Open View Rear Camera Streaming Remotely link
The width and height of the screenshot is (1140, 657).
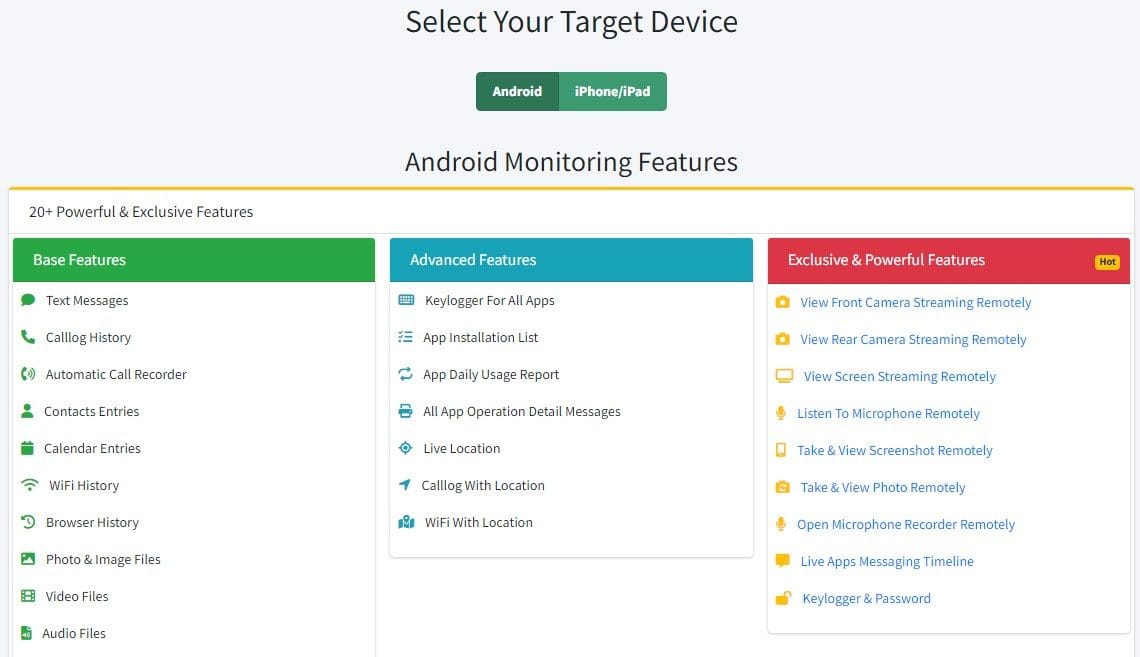click(x=913, y=339)
